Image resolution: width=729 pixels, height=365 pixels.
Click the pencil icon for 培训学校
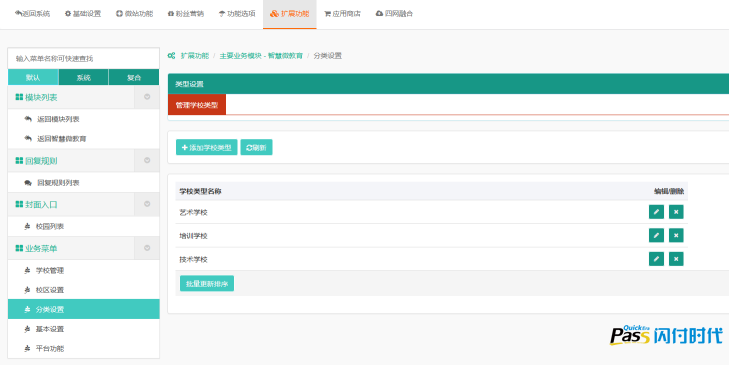pos(656,235)
